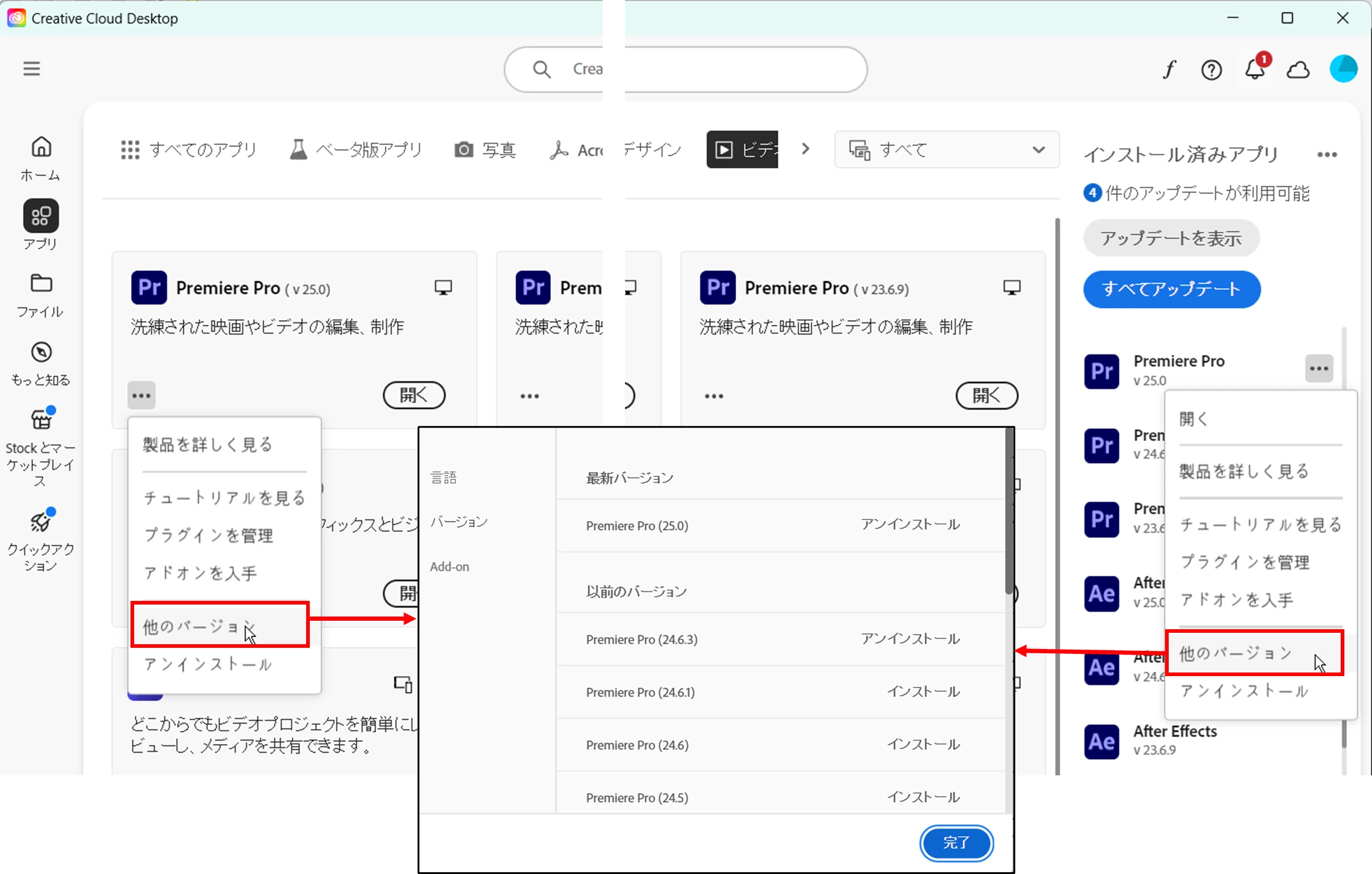Viewport: 1372px width, 874px height.
Task: Open the Files sidebar section
Action: [x=41, y=283]
